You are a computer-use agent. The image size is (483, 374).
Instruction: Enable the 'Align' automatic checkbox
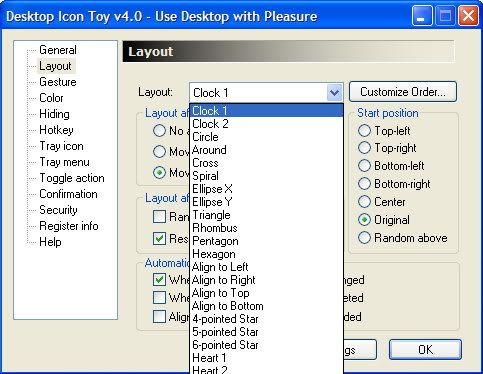click(x=159, y=316)
